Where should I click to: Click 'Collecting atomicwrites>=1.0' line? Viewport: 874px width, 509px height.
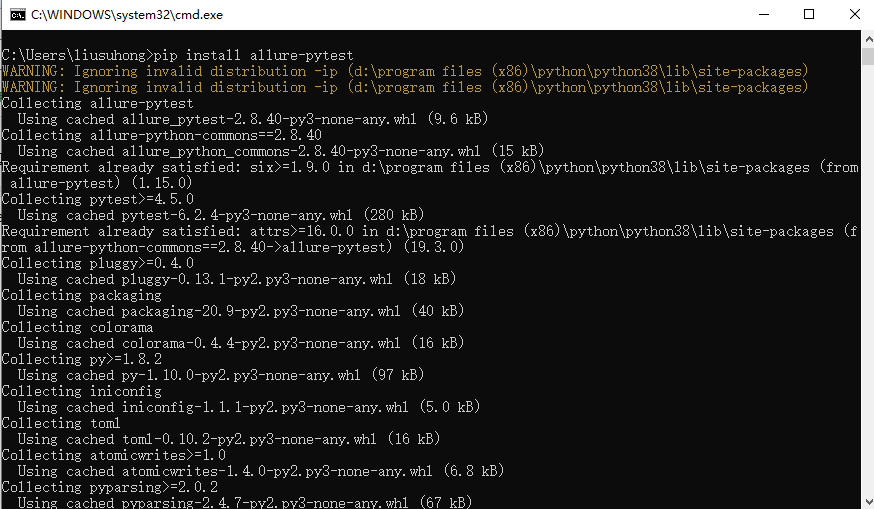pyautogui.click(x=113, y=455)
